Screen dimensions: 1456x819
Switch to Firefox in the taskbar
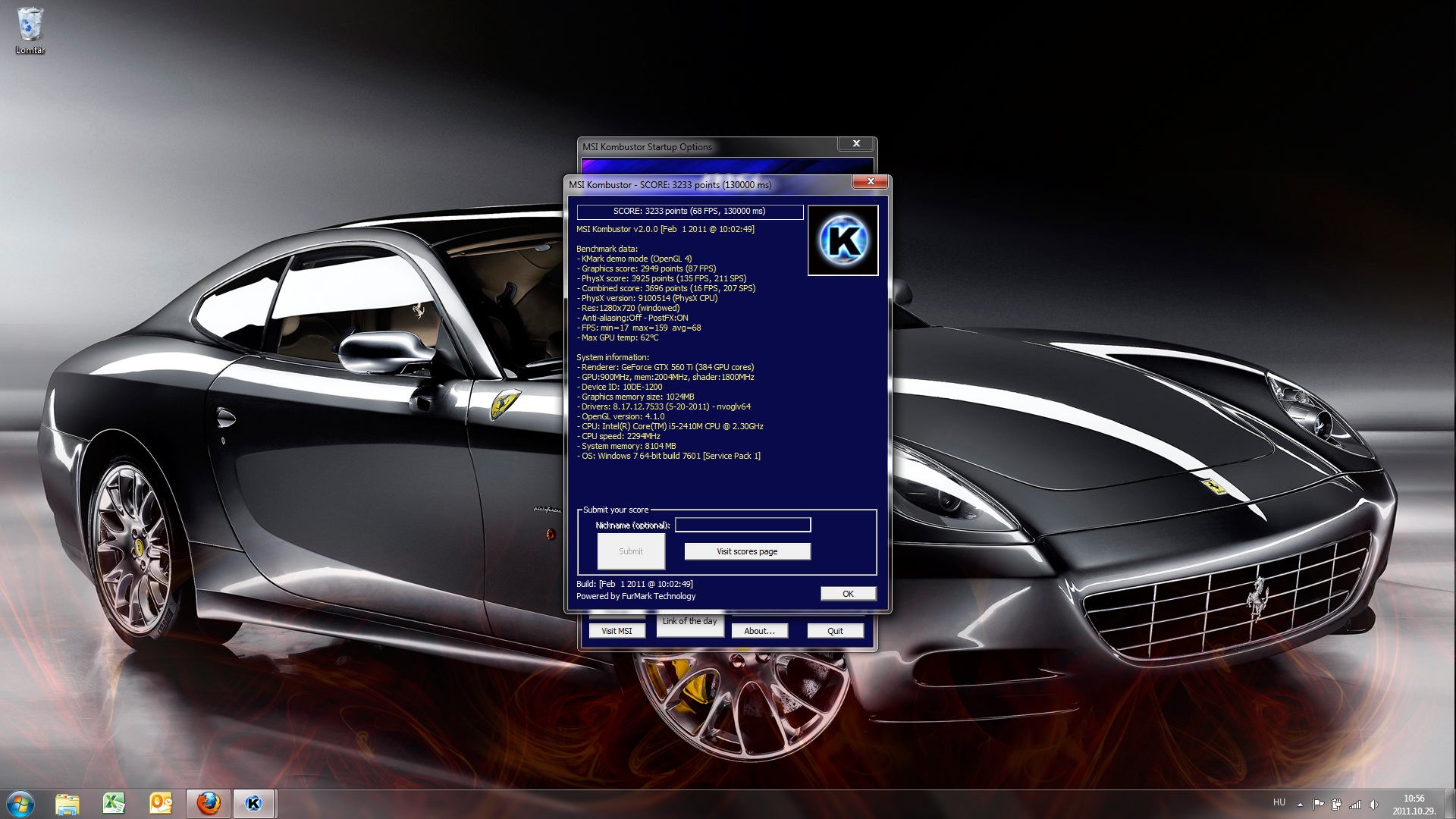click(x=208, y=804)
